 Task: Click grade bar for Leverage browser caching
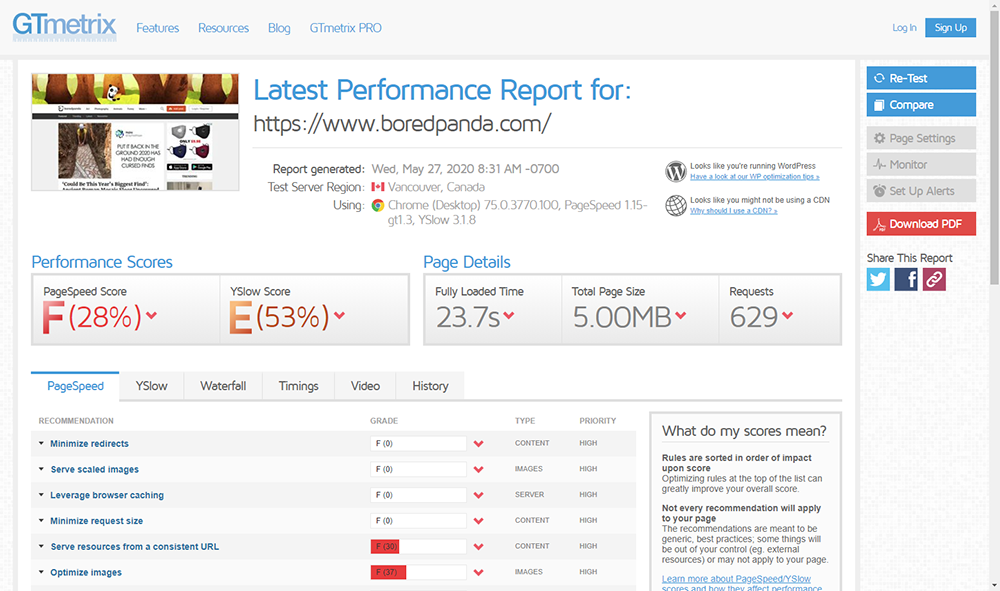[x=418, y=495]
